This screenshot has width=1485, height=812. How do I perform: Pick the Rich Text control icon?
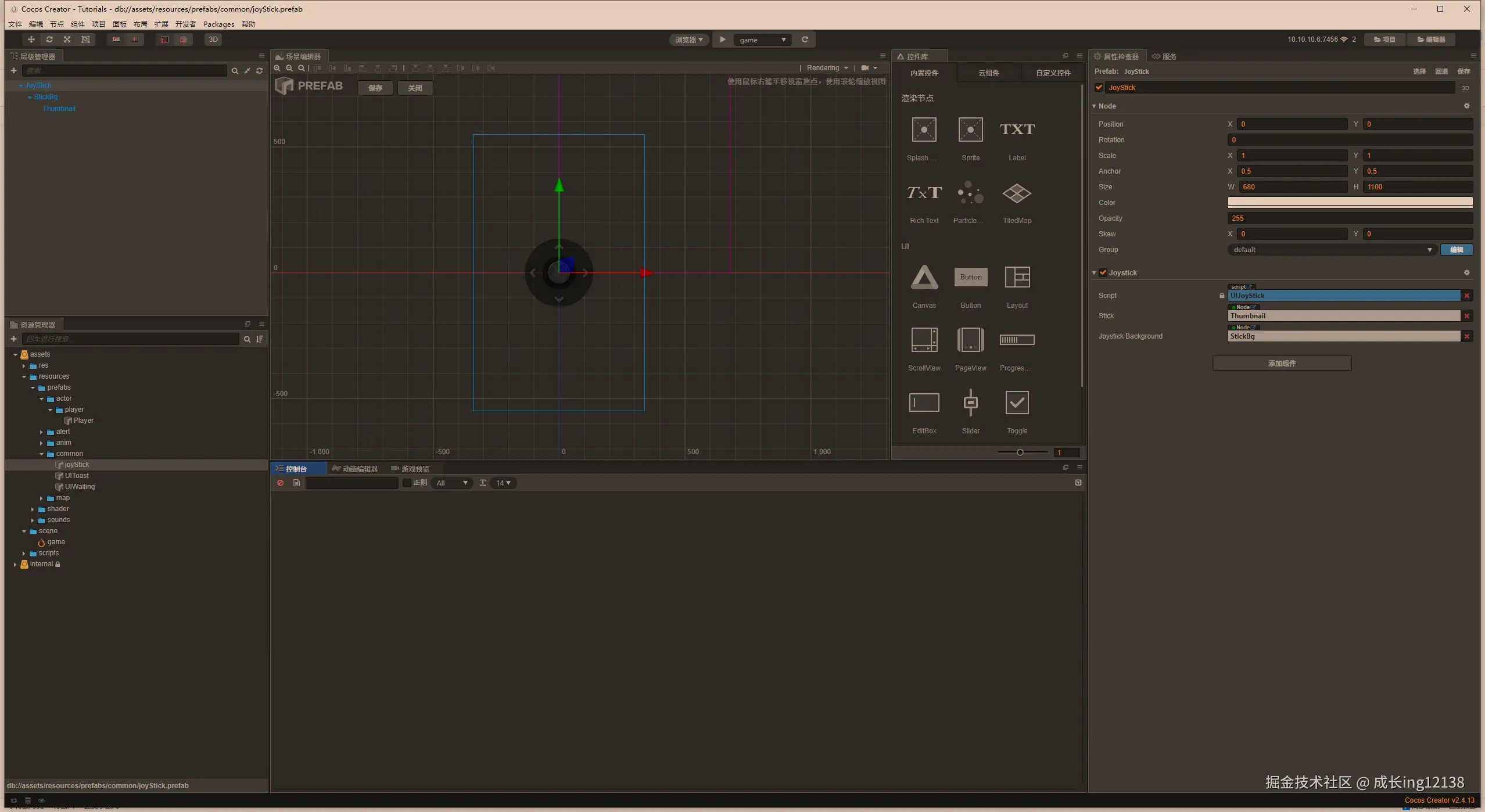(x=924, y=193)
